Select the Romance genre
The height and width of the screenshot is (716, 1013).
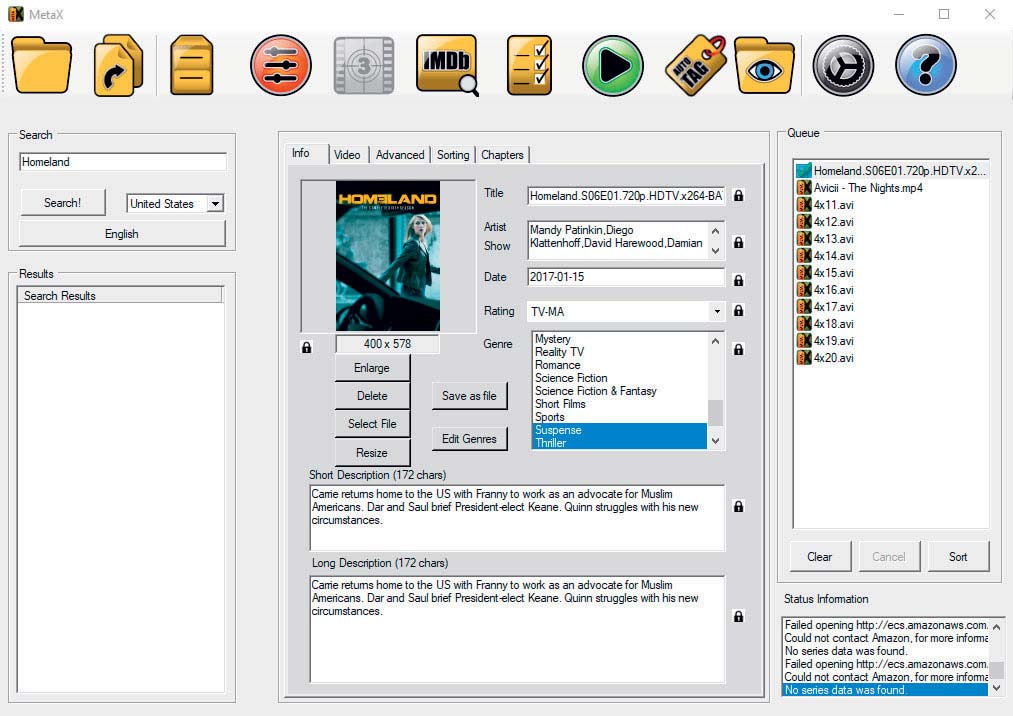click(x=558, y=365)
